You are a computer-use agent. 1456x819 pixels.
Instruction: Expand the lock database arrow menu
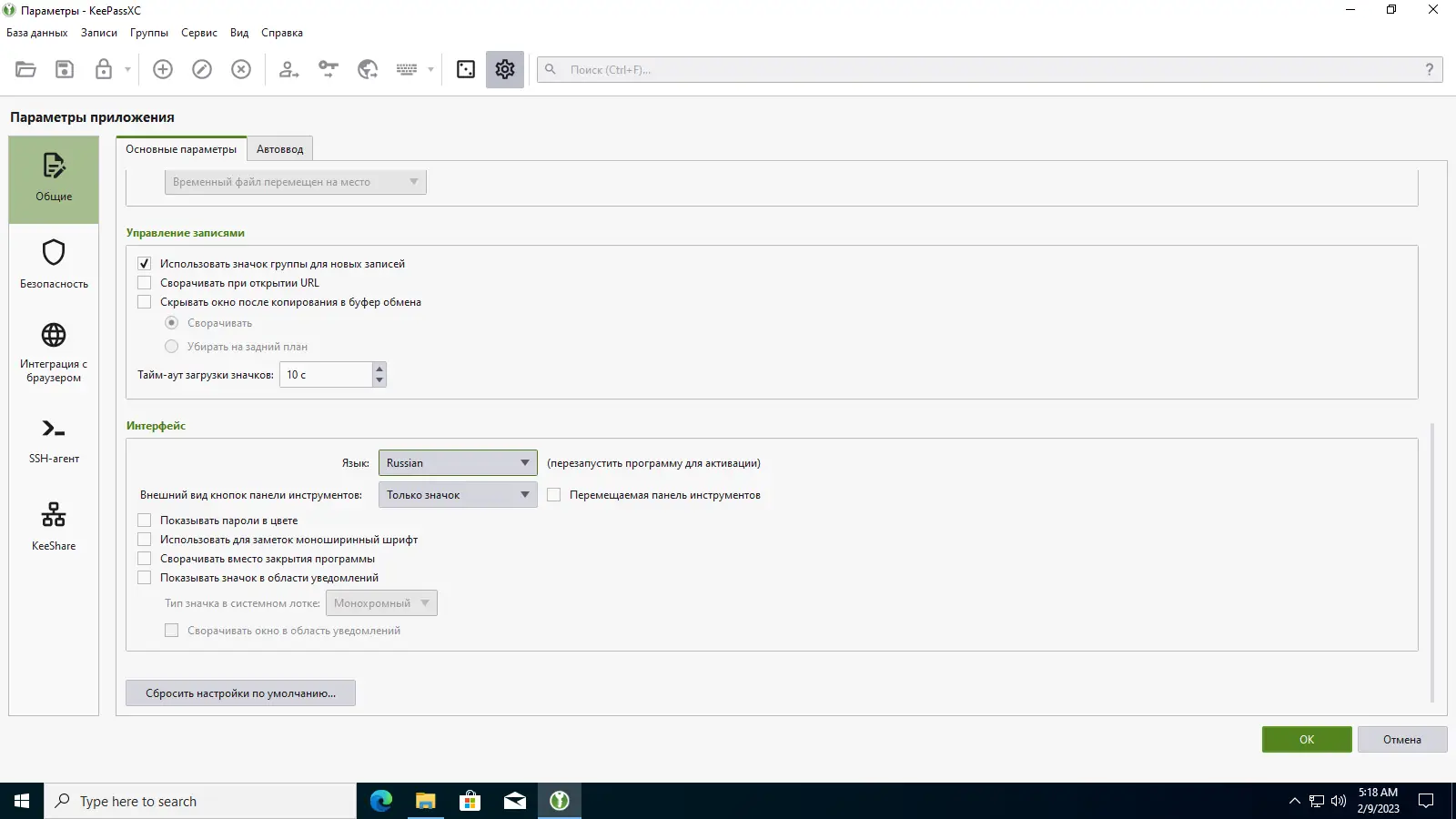(127, 69)
